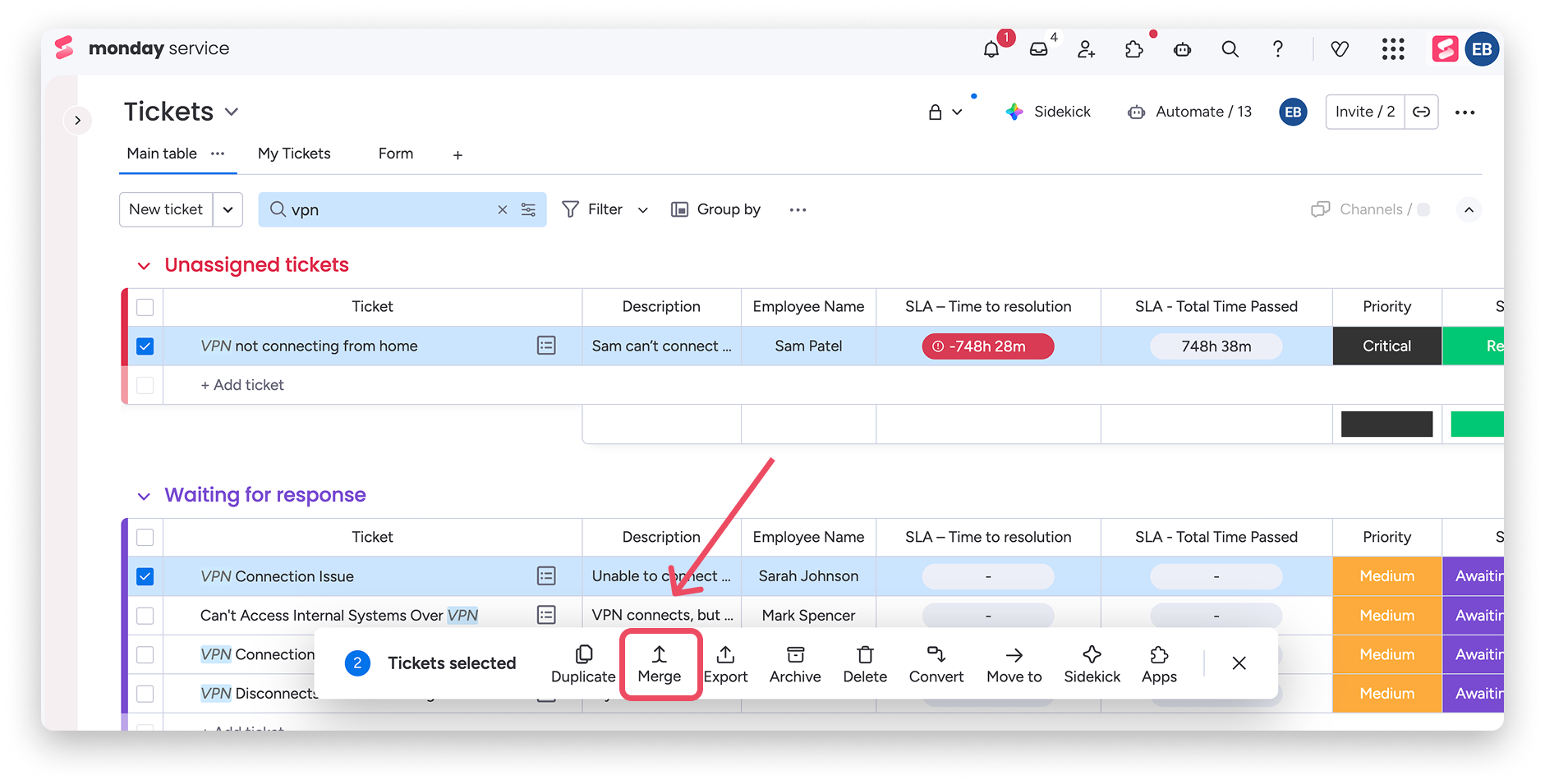Click the copy link icon next to Invite
The image size is (1545, 784).
tap(1421, 112)
